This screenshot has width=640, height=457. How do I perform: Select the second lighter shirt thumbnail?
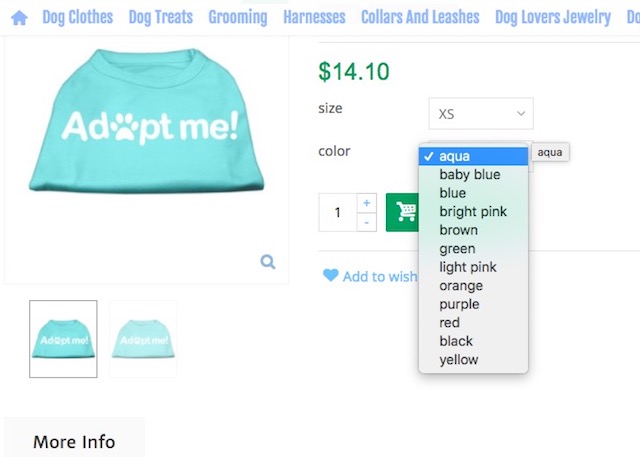coord(143,339)
